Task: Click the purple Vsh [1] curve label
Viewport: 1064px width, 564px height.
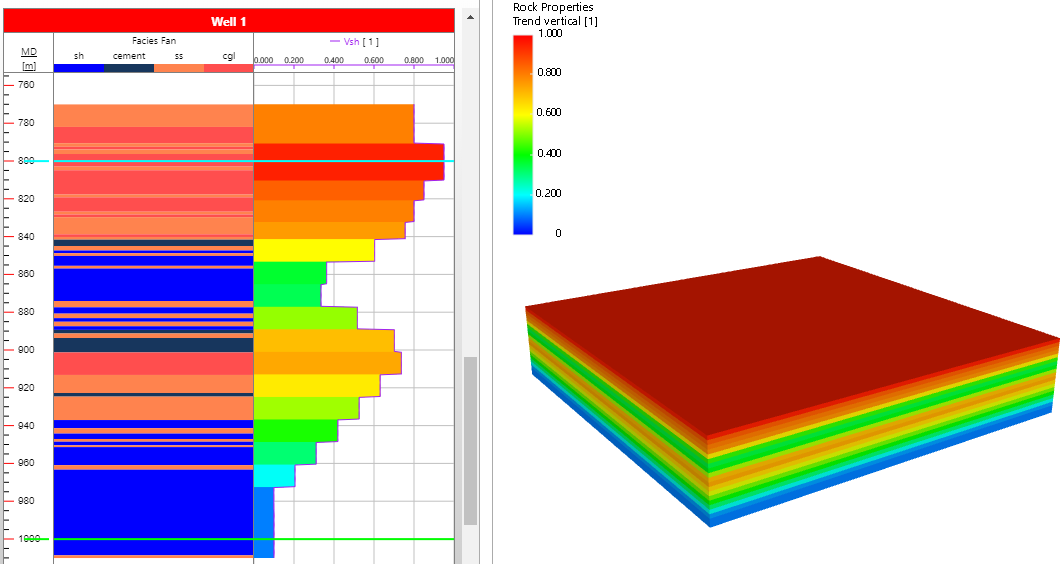Action: (354, 42)
